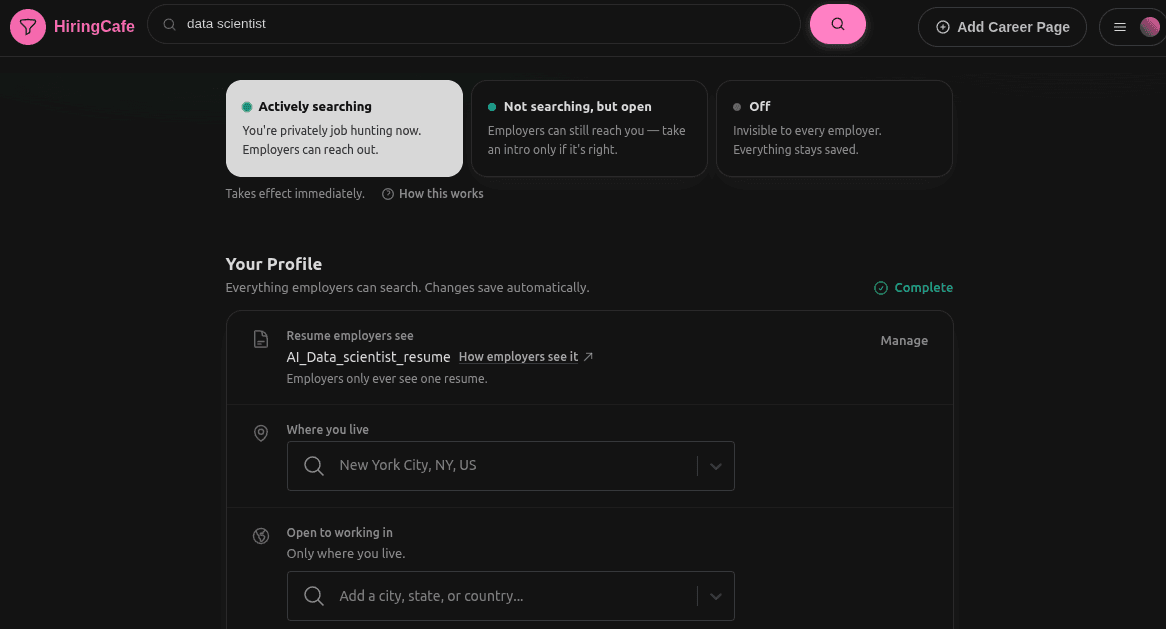The width and height of the screenshot is (1166, 629).
Task: Click Everything employers can search description
Action: [x=408, y=288]
